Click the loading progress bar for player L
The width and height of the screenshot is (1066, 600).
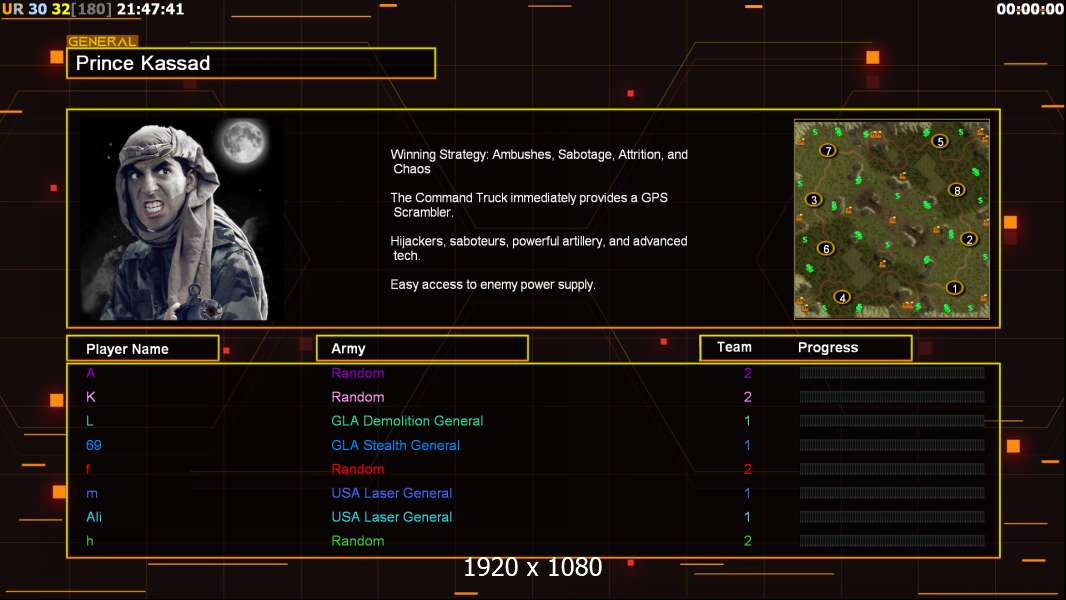892,421
